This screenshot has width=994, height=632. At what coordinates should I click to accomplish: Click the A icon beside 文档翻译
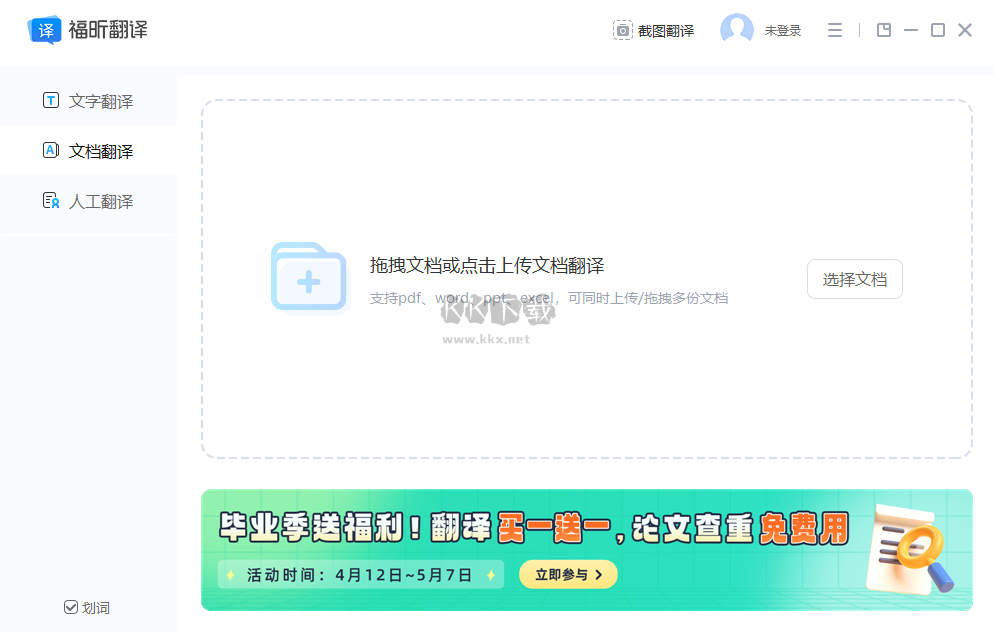pos(51,150)
